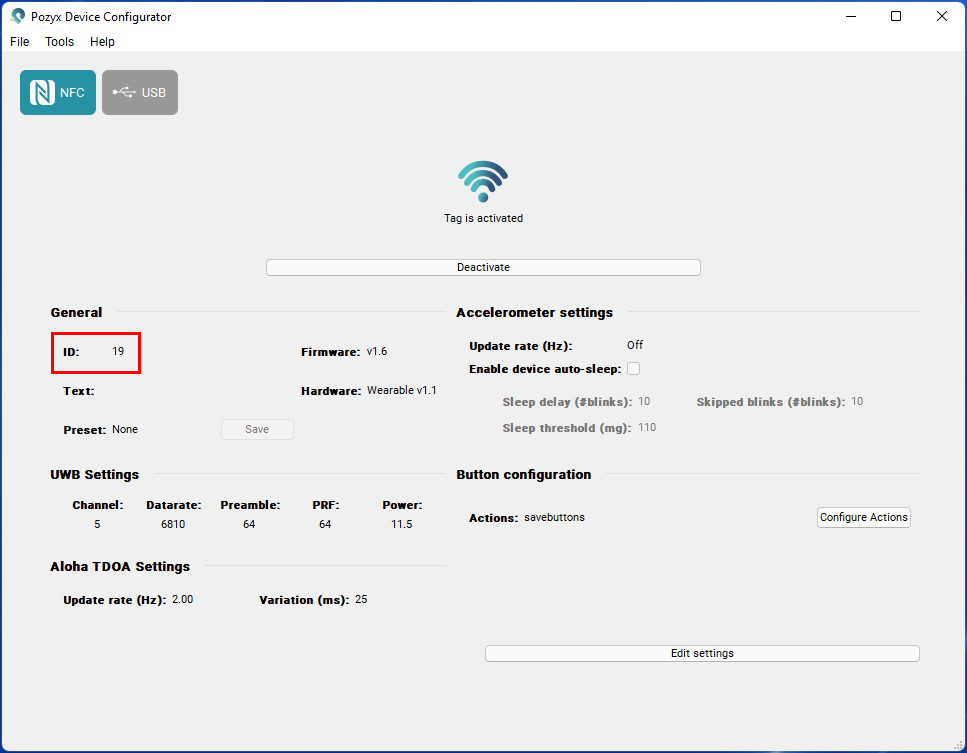Maximize the Pozyx Device Configurator window
The width and height of the screenshot is (967, 753).
(x=896, y=17)
